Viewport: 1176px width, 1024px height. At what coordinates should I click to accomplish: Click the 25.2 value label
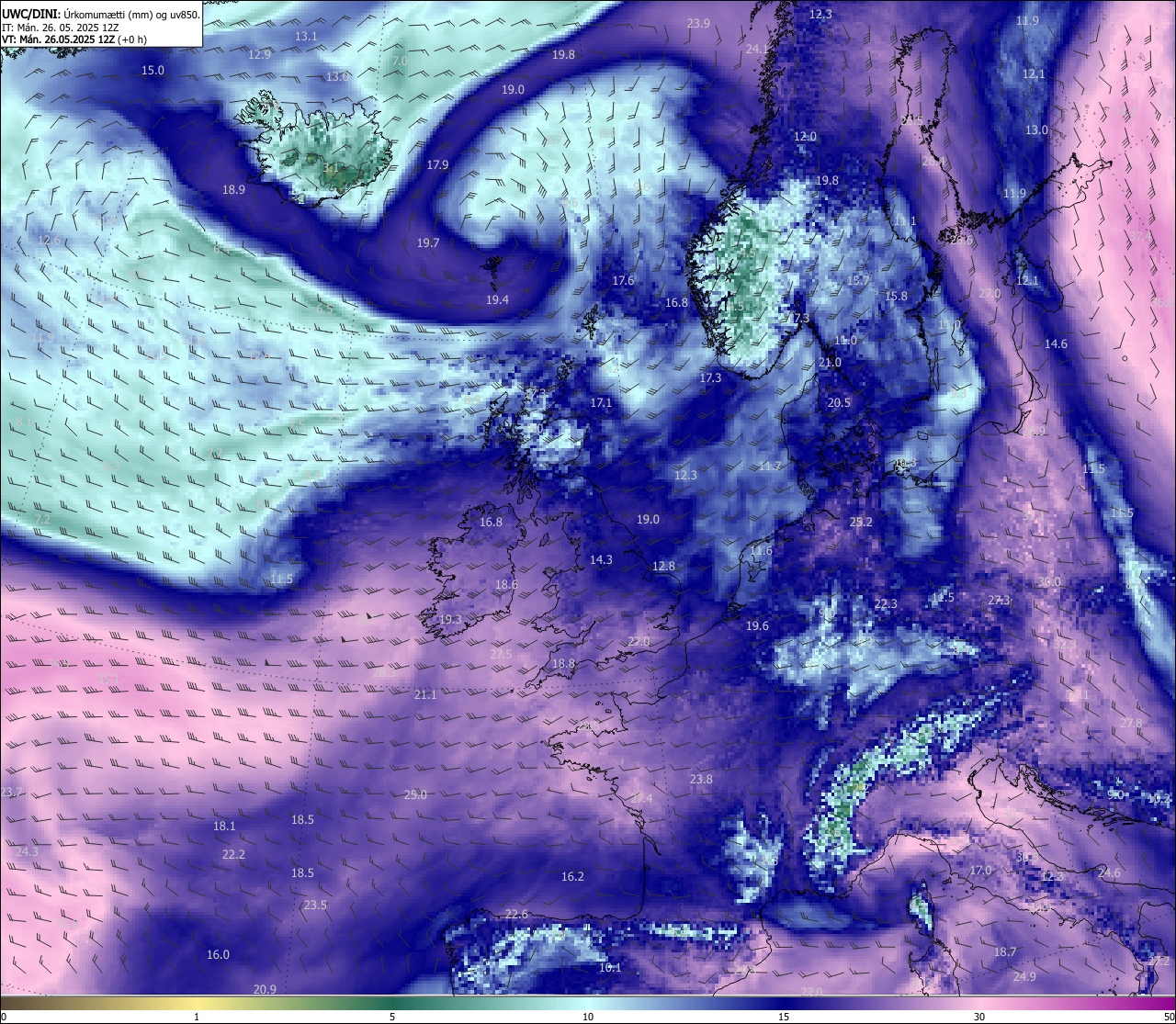pyautogui.click(x=861, y=522)
